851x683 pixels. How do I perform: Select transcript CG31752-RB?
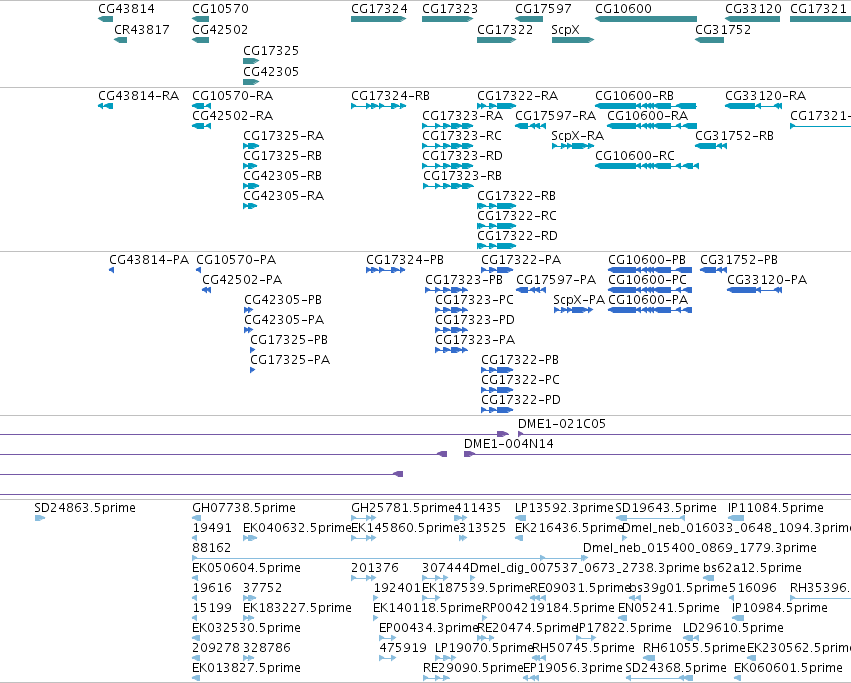tap(711, 146)
